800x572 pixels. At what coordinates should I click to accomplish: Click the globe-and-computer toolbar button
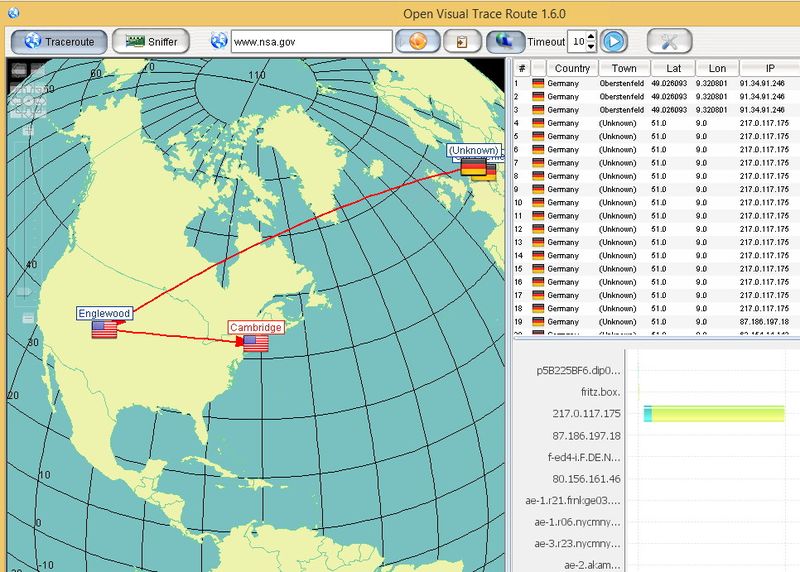point(505,41)
